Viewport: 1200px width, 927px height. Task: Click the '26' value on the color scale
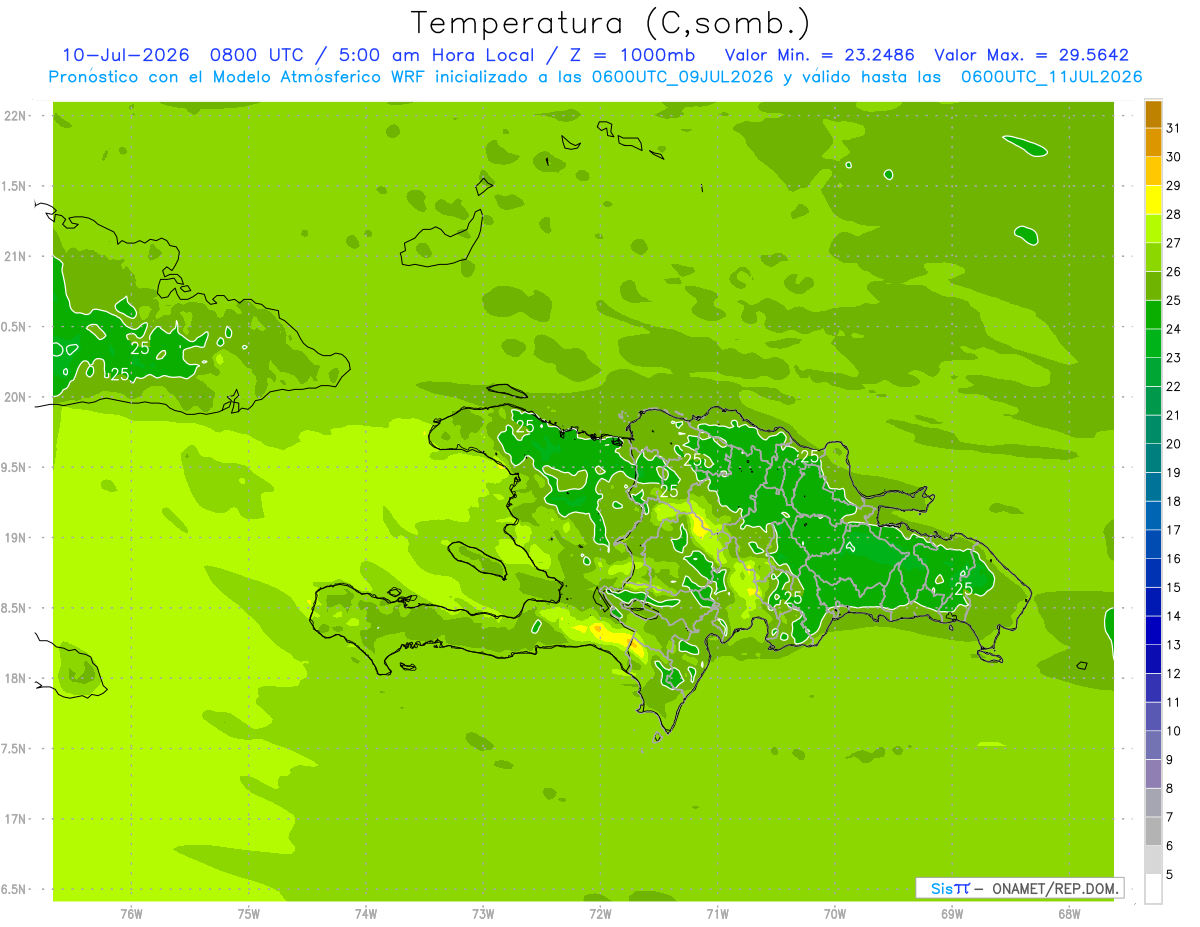pos(1175,272)
